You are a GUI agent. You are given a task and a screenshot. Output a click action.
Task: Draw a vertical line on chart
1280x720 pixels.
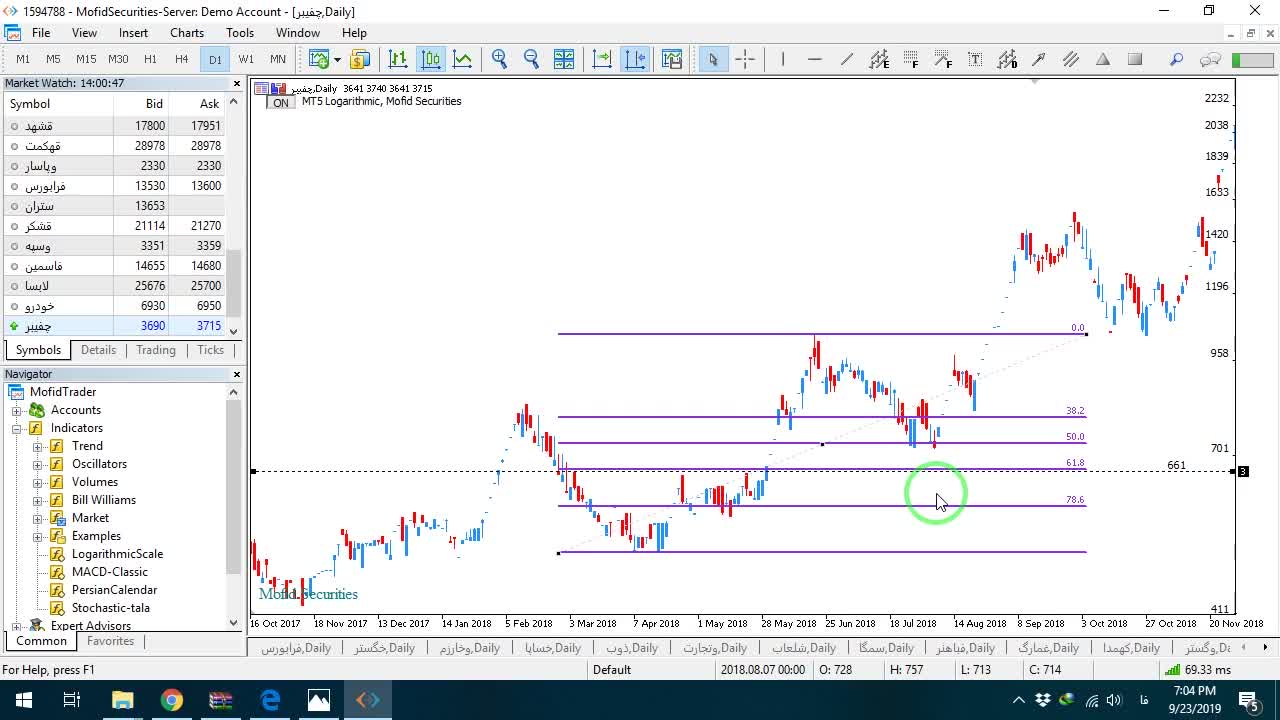tap(783, 59)
